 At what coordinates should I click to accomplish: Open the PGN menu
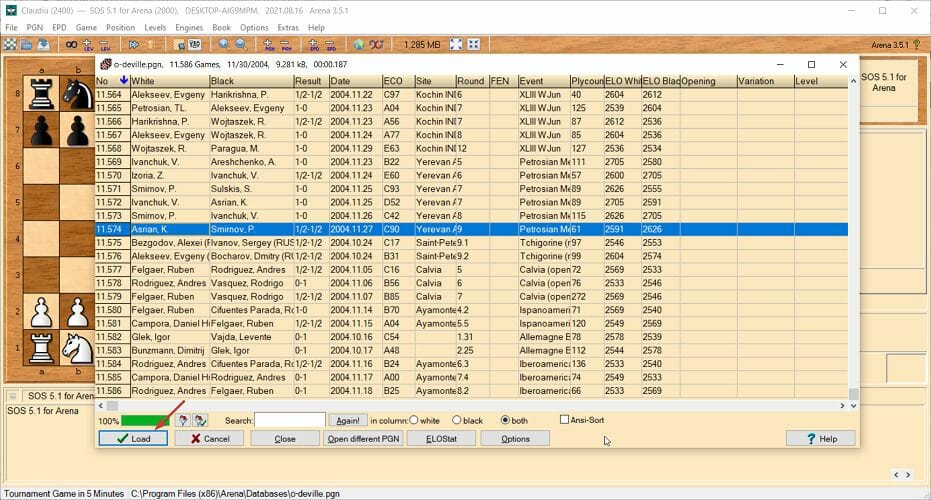tap(34, 27)
